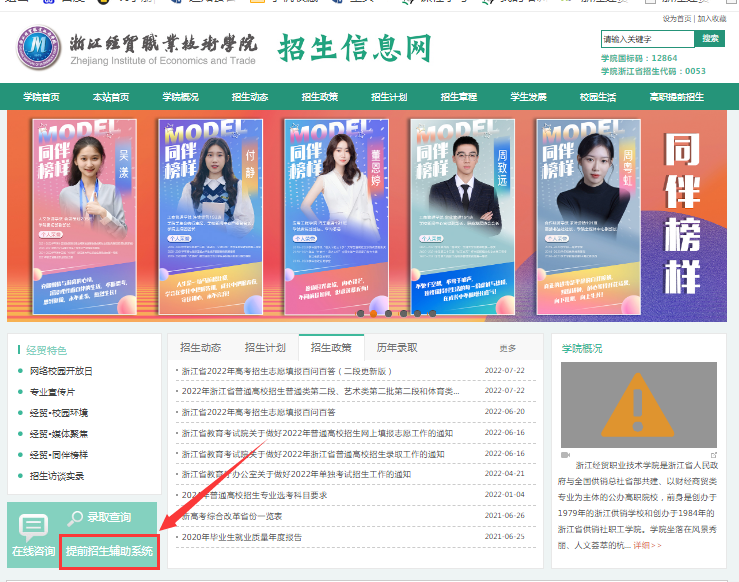Click the college logo emblem
This screenshot has height=582, width=739.
point(38,48)
